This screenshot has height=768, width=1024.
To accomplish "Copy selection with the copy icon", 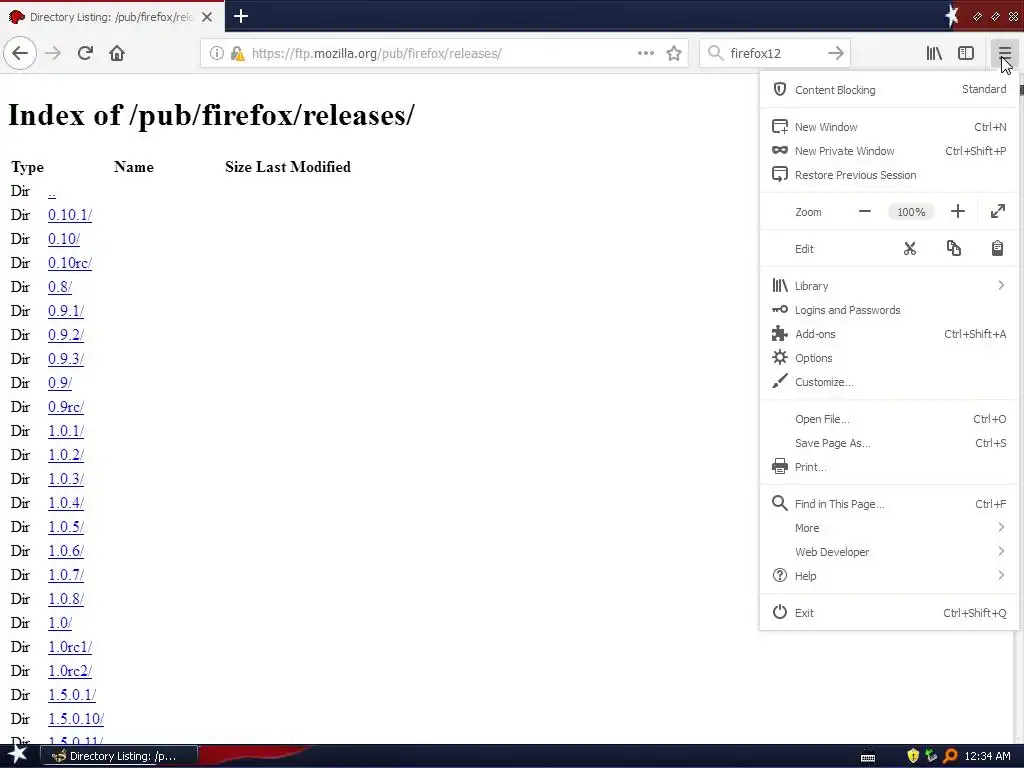I will click(953, 249).
